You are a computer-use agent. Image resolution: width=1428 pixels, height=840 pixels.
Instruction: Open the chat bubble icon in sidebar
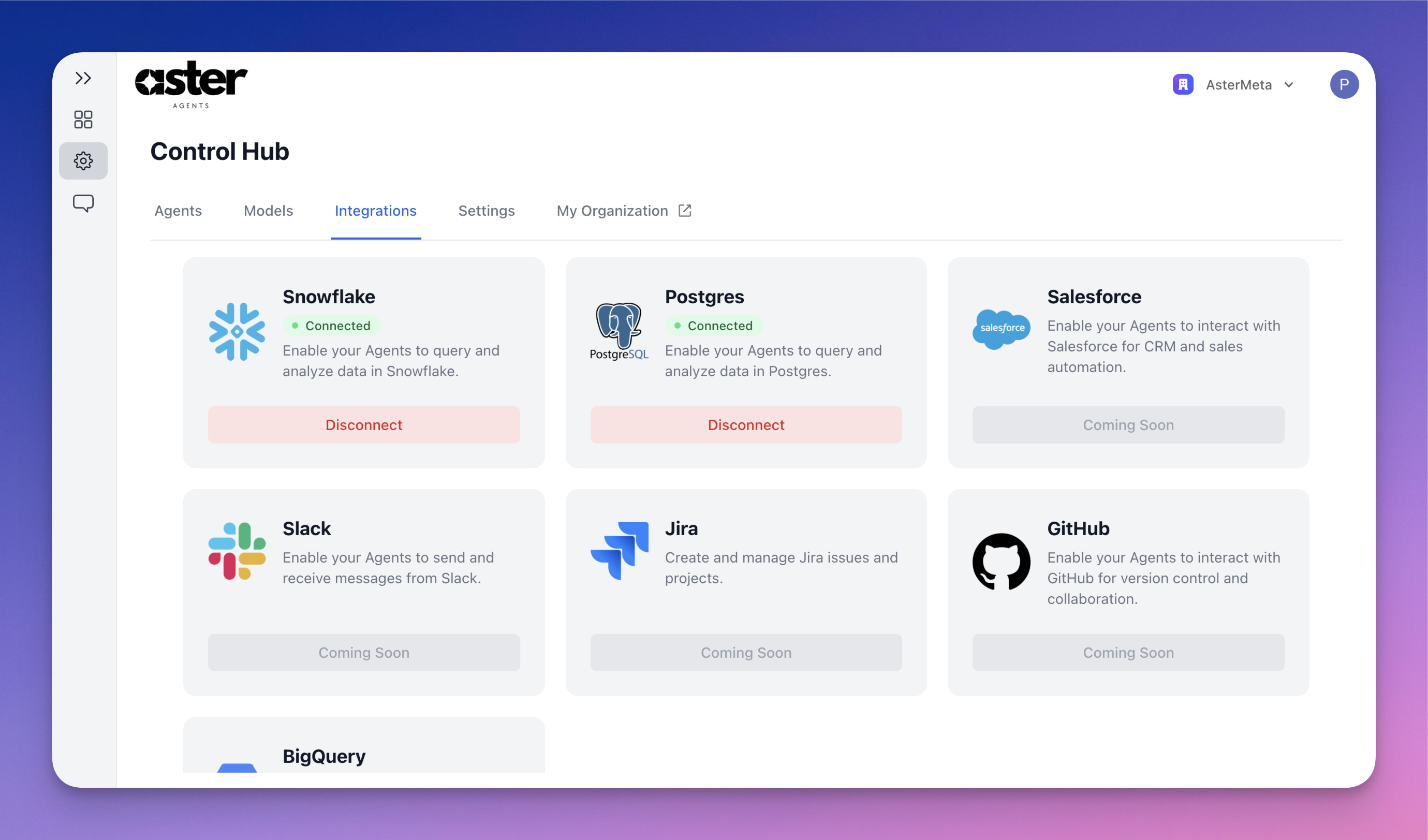(x=83, y=203)
